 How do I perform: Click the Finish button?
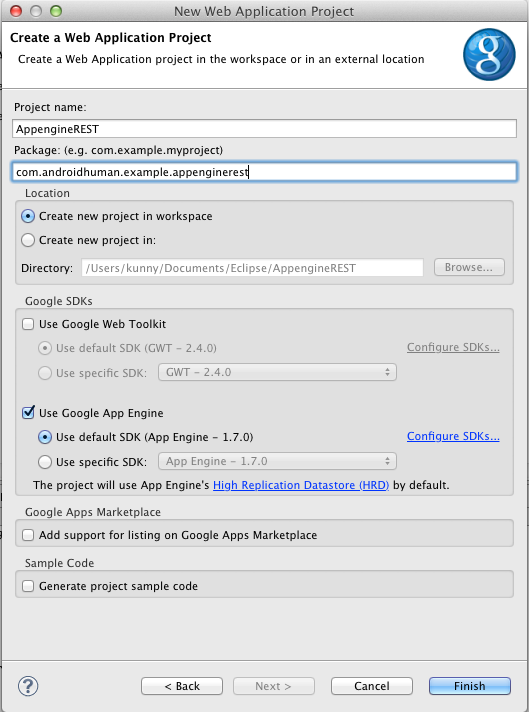tap(470, 686)
